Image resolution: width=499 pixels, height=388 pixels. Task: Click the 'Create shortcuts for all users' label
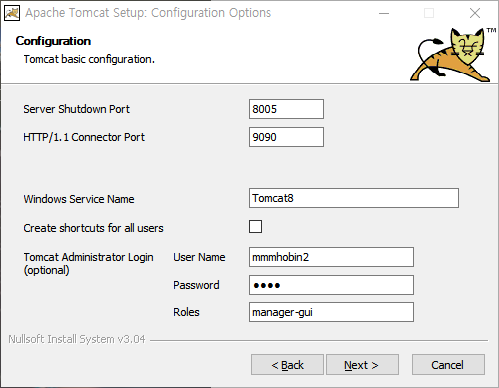93,228
